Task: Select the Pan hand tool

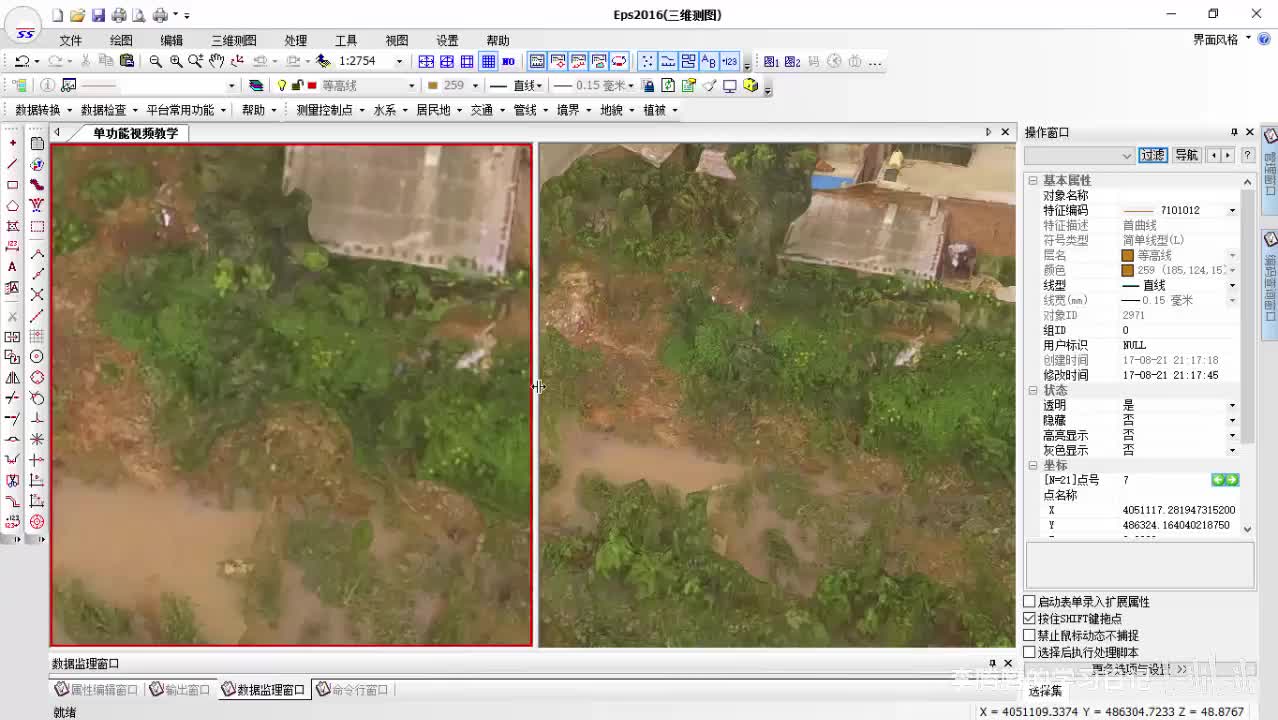Action: point(217,61)
